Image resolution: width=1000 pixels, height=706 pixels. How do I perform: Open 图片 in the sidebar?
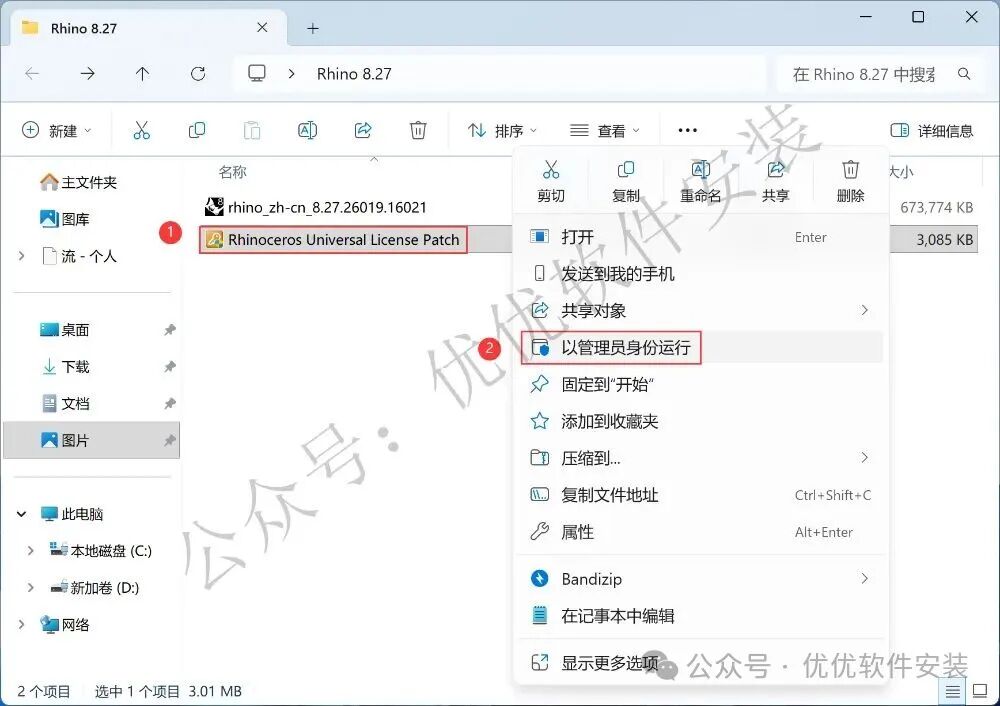click(91, 441)
